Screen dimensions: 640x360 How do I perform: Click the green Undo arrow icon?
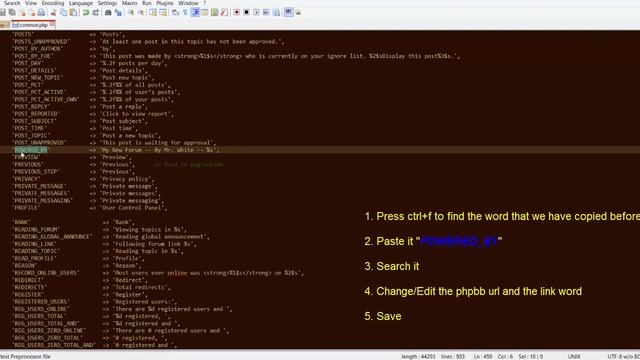86,13
